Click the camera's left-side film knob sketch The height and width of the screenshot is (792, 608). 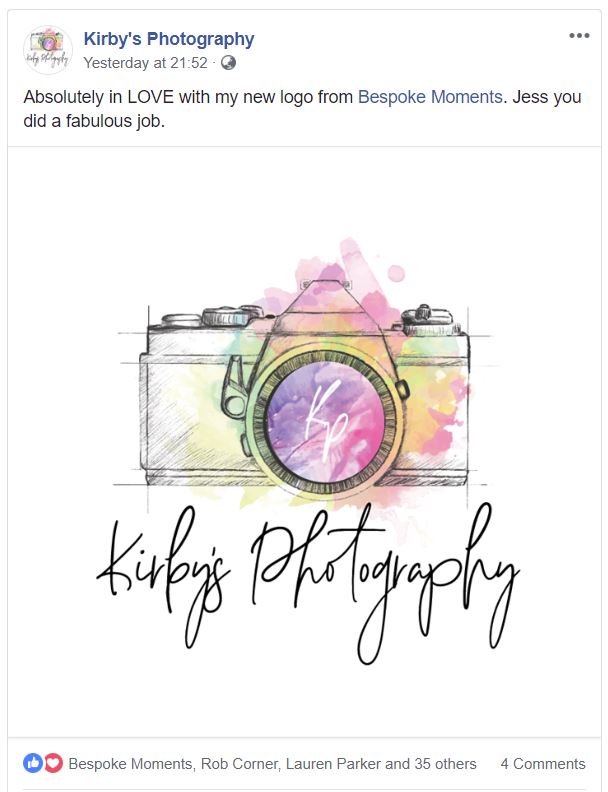pyautogui.click(x=227, y=316)
